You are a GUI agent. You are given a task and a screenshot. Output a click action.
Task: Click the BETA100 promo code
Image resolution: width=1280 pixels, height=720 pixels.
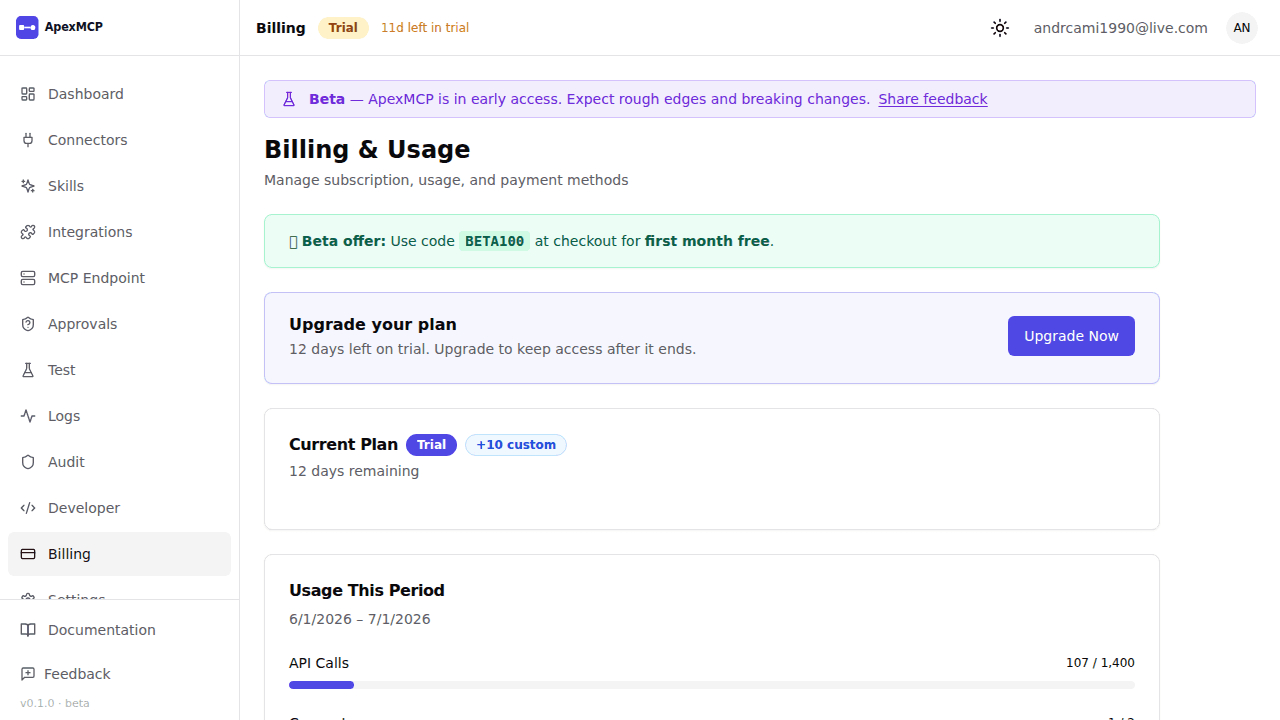[495, 241]
